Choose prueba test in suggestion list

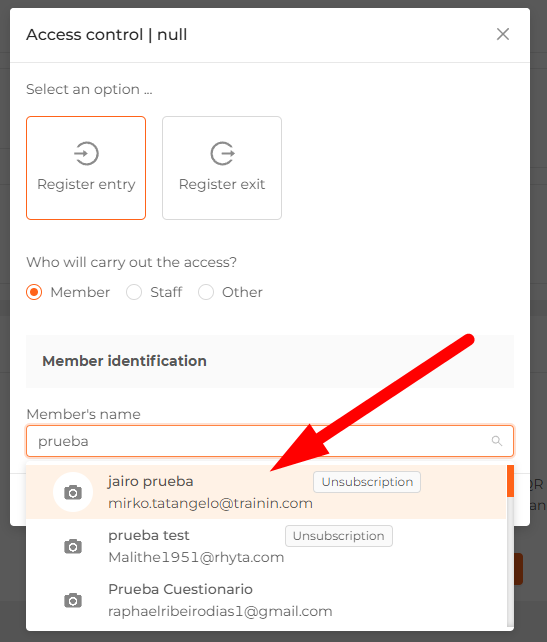tap(266, 546)
